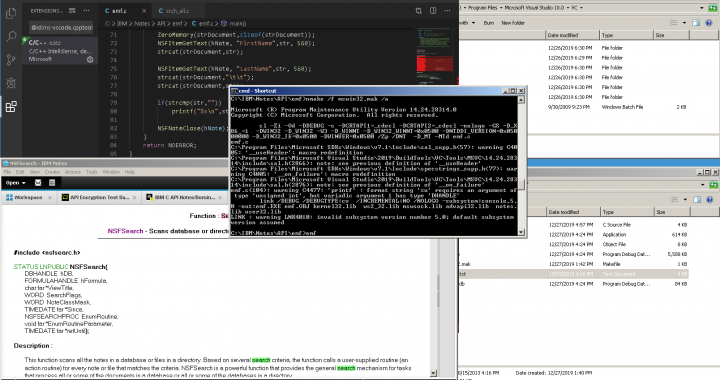Open Source Control view in VS Code
Screen dimensions: 720x380
point(11,60)
